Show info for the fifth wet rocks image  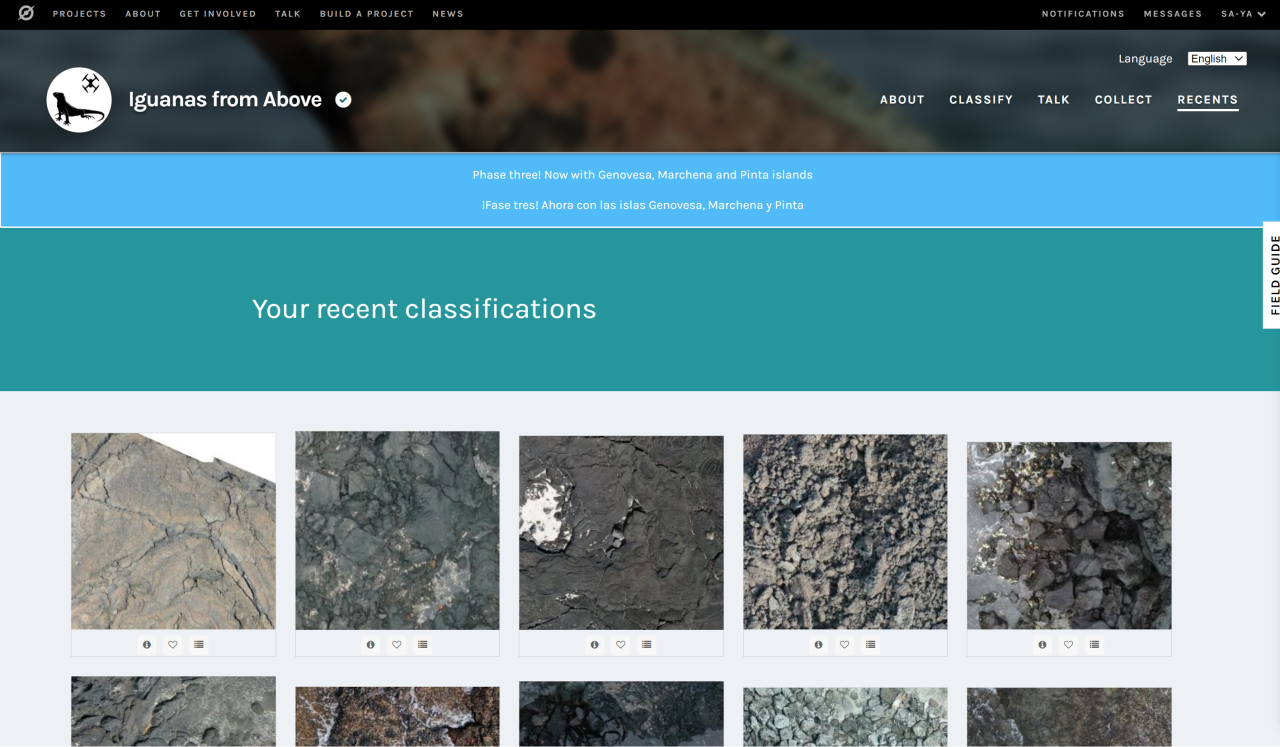[1043, 645]
